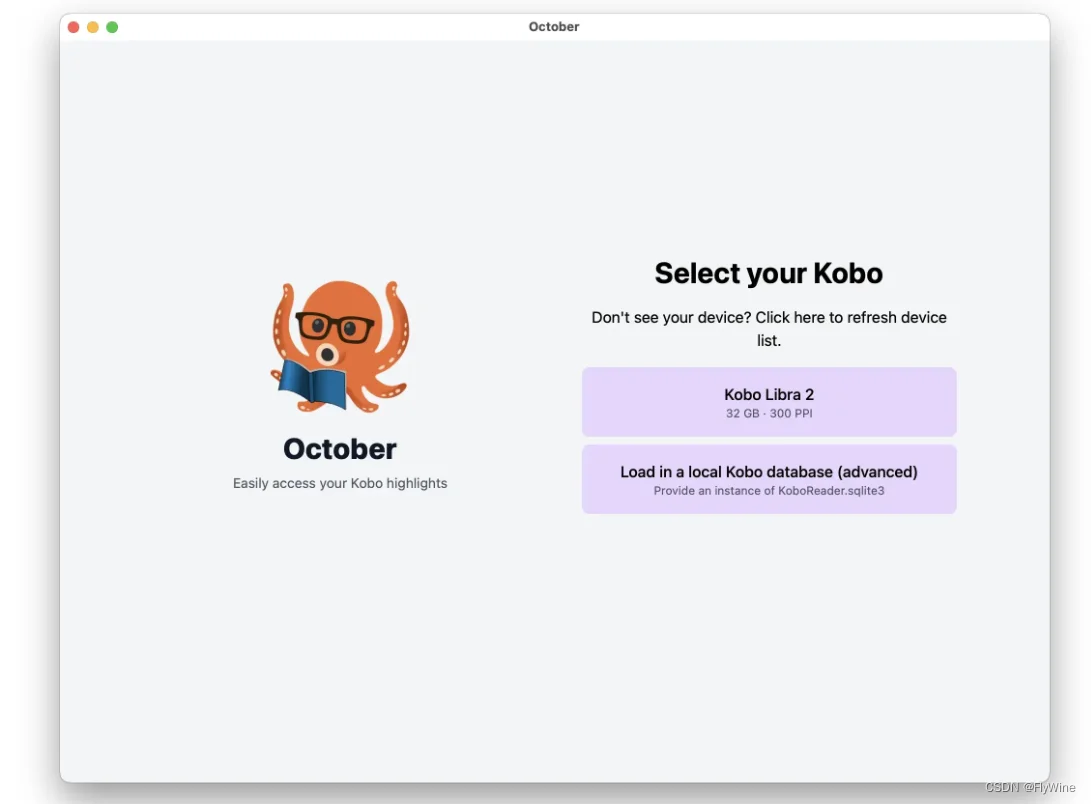Click the blue book held by the octopus
This screenshot has width=1091, height=804.
pos(312,384)
